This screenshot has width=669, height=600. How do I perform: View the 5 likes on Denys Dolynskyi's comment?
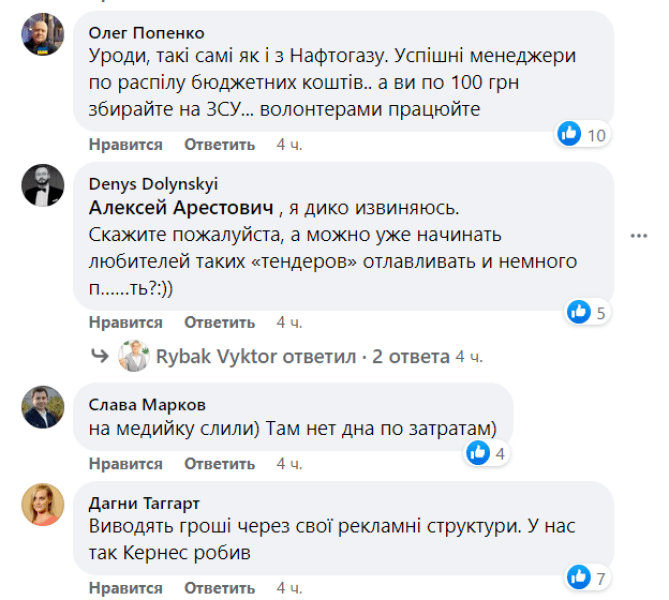click(588, 312)
